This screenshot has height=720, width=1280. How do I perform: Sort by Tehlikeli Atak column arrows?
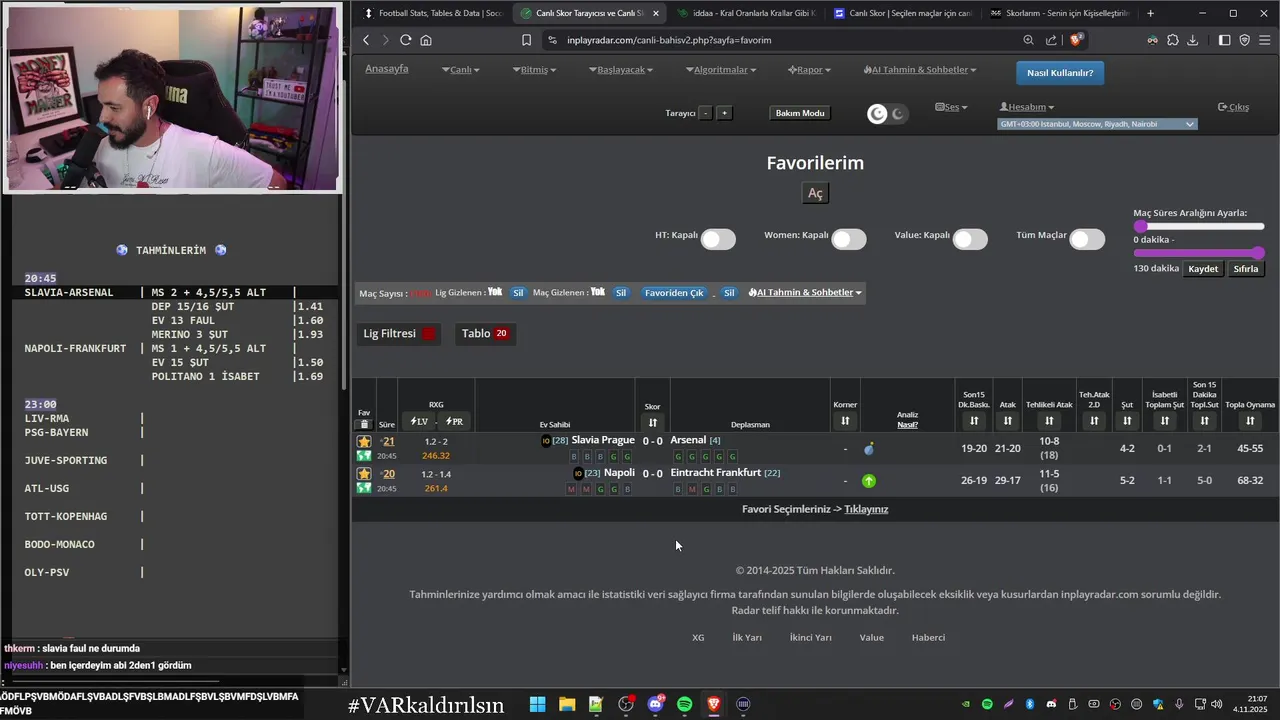(1049, 421)
